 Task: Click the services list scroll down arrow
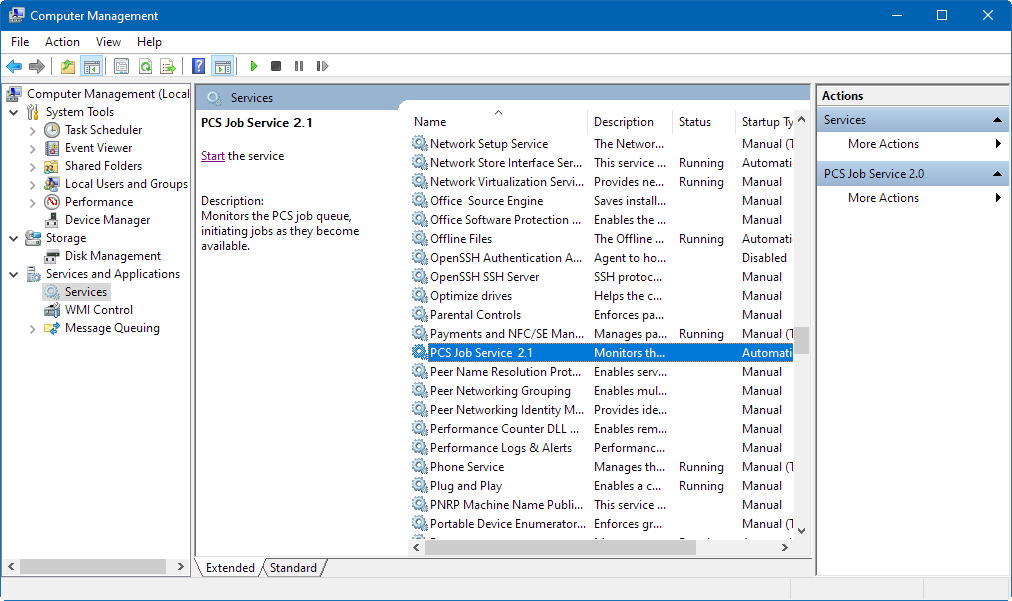(802, 531)
